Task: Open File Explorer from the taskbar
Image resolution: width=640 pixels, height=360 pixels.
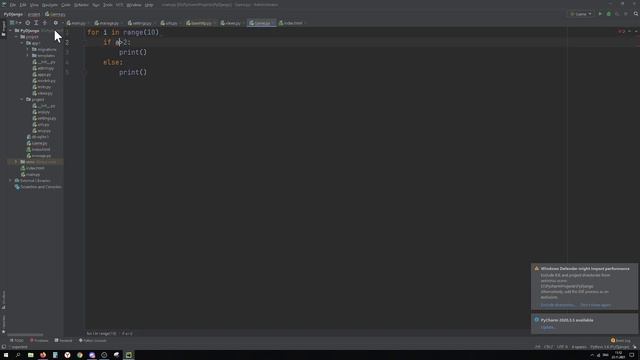Action: click(31, 355)
